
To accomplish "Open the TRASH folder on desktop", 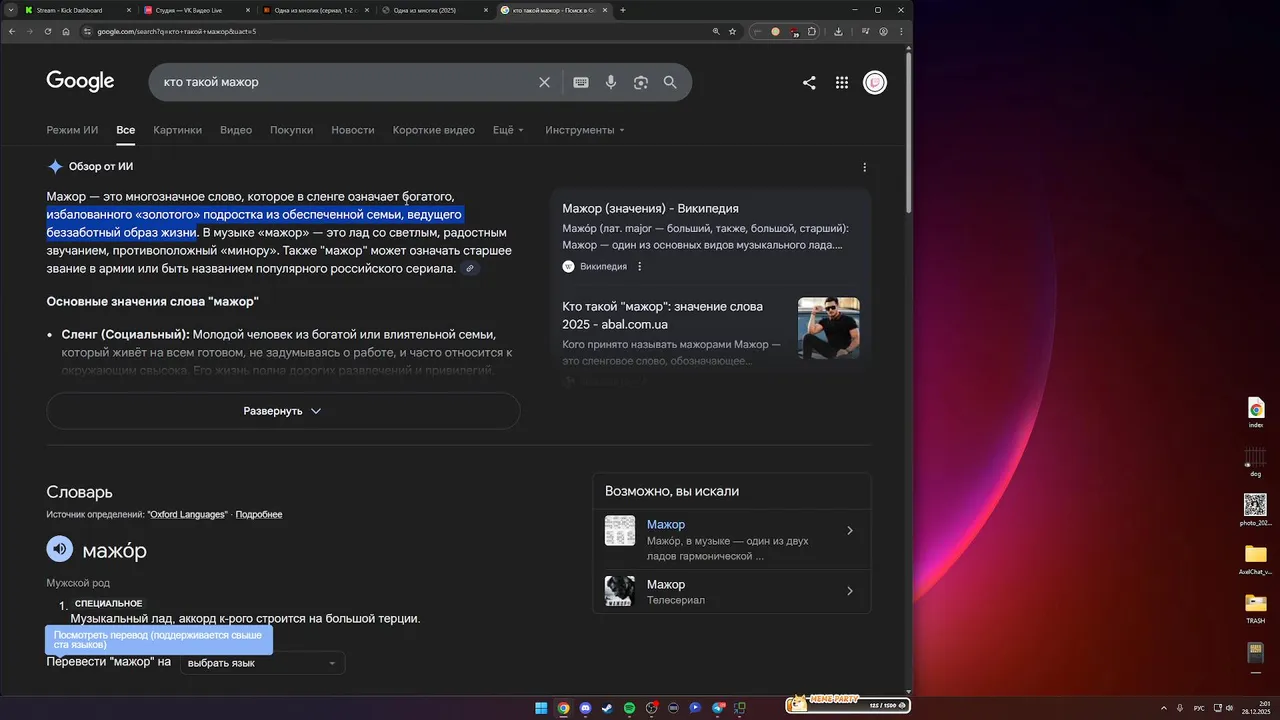I will point(1255,607).
